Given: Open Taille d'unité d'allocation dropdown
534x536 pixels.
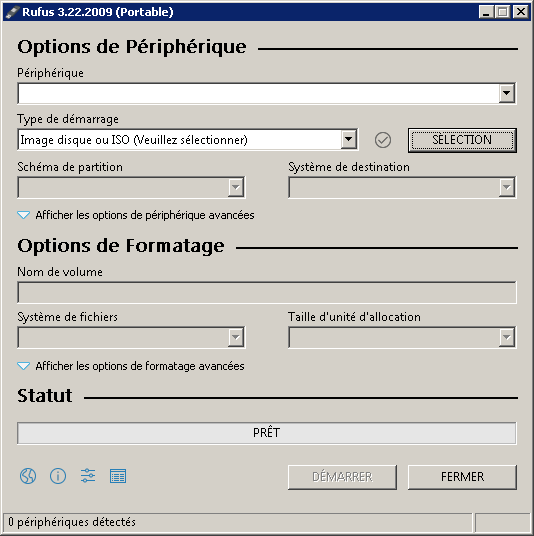Looking at the screenshot, I should [x=402, y=338].
